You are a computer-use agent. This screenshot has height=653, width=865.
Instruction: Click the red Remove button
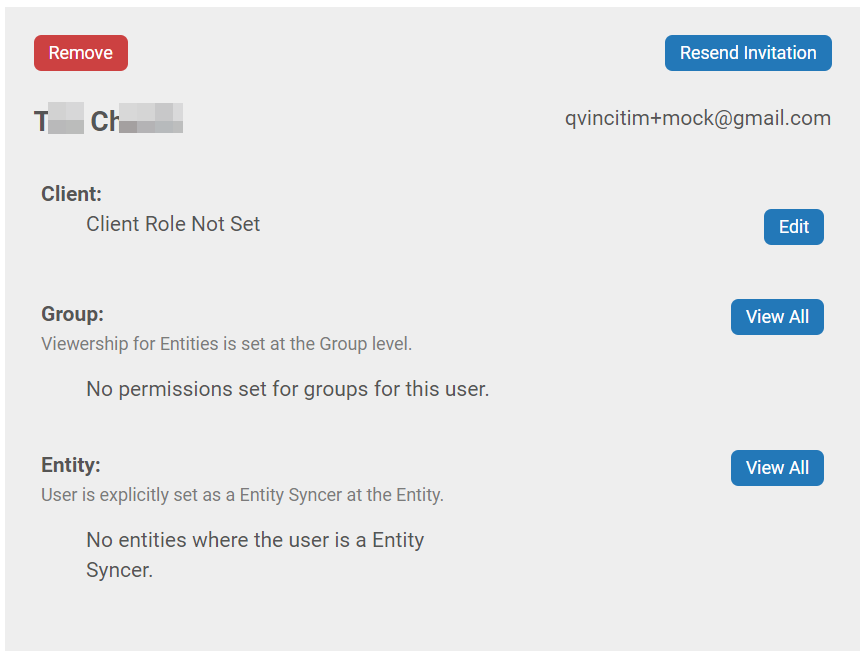(81, 53)
